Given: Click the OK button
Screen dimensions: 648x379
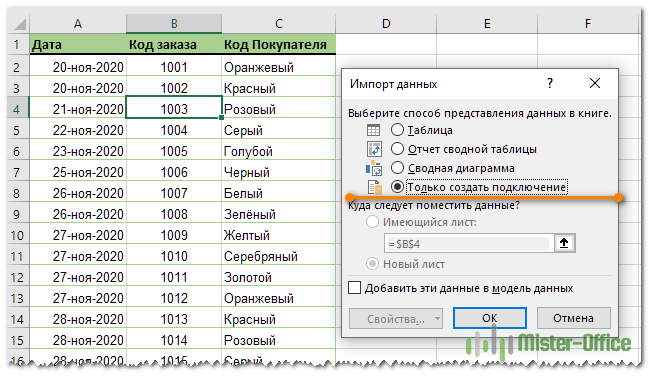Looking at the screenshot, I should 490,318.
